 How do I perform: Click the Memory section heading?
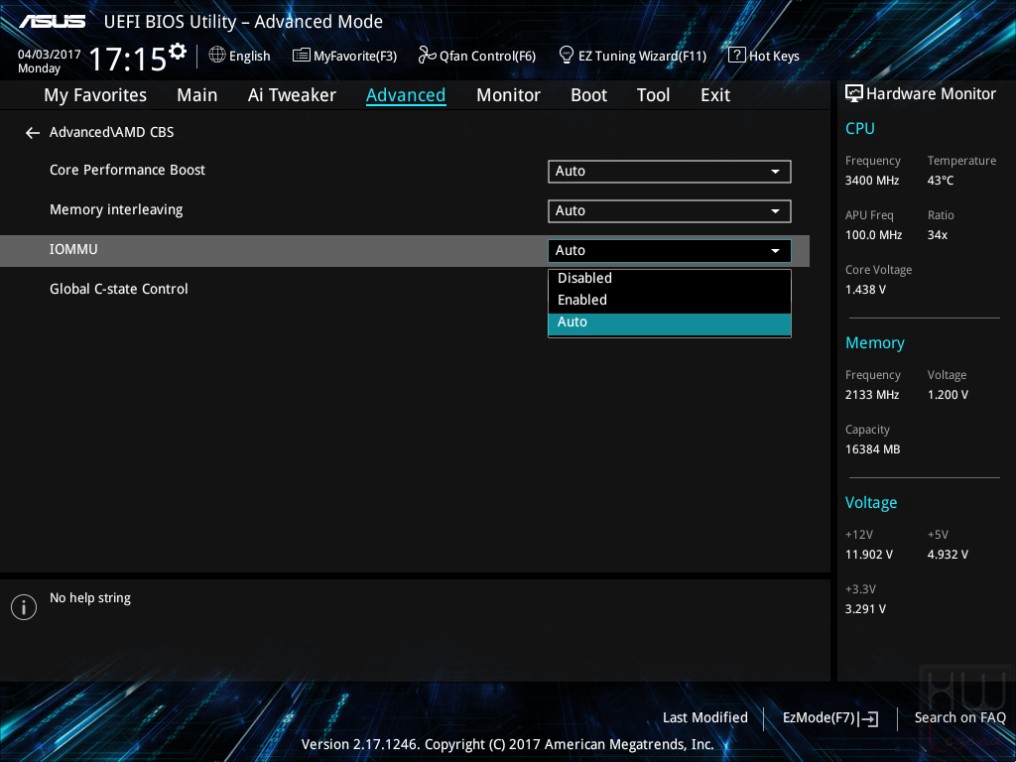pyautogui.click(x=874, y=343)
